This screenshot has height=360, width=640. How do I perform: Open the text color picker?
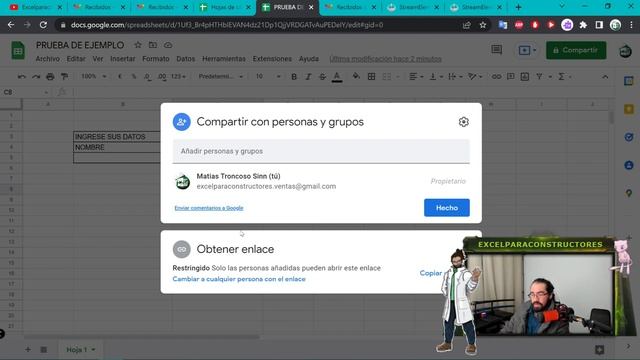[x=337, y=76]
